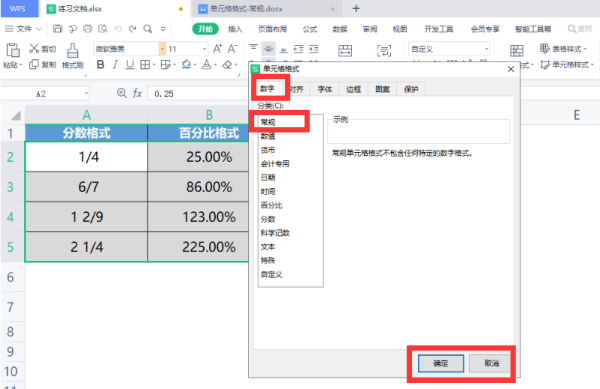
Task: Toggle Bold formatting
Action: [x=100, y=65]
